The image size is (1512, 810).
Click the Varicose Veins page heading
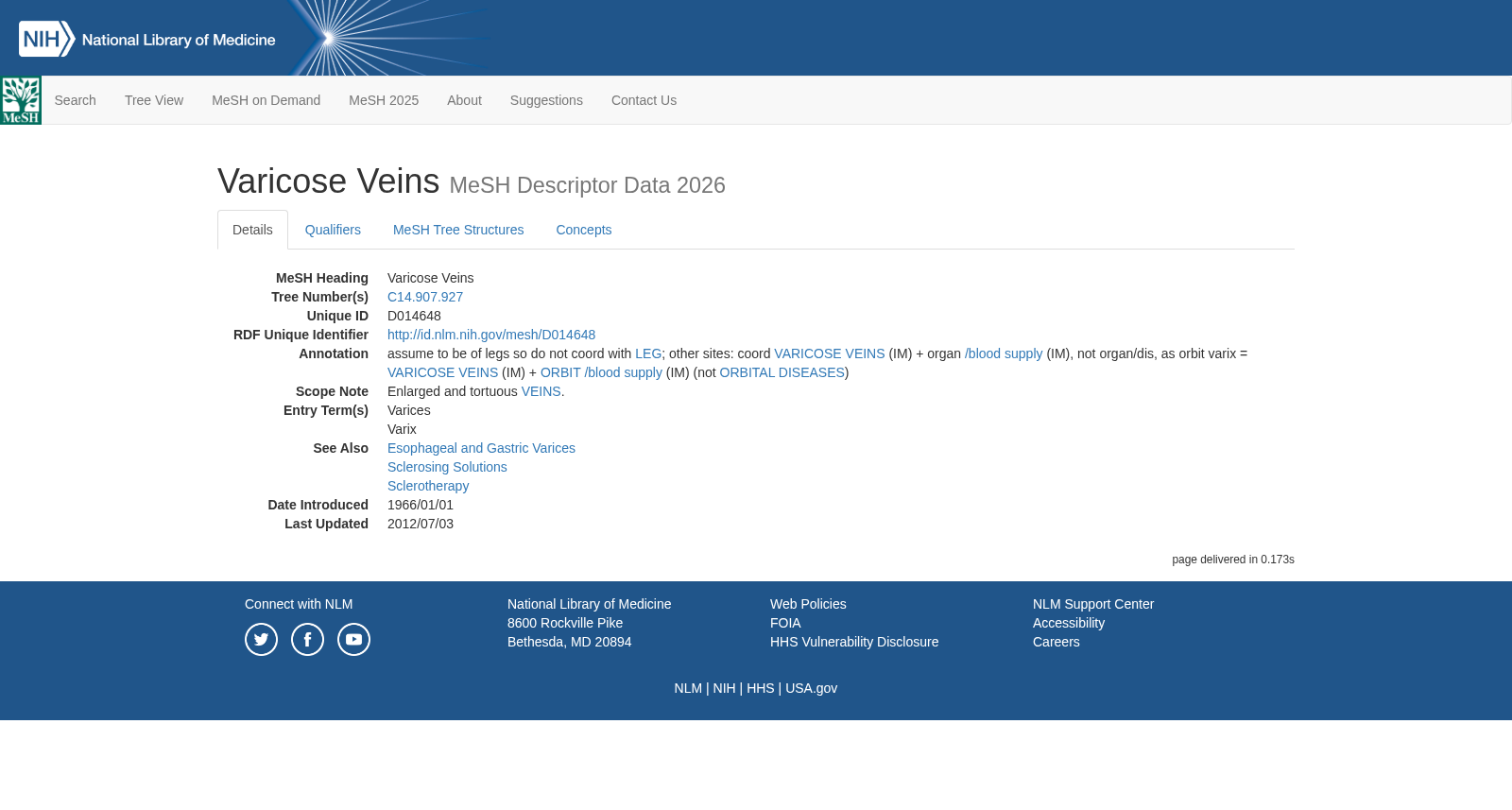[328, 181]
